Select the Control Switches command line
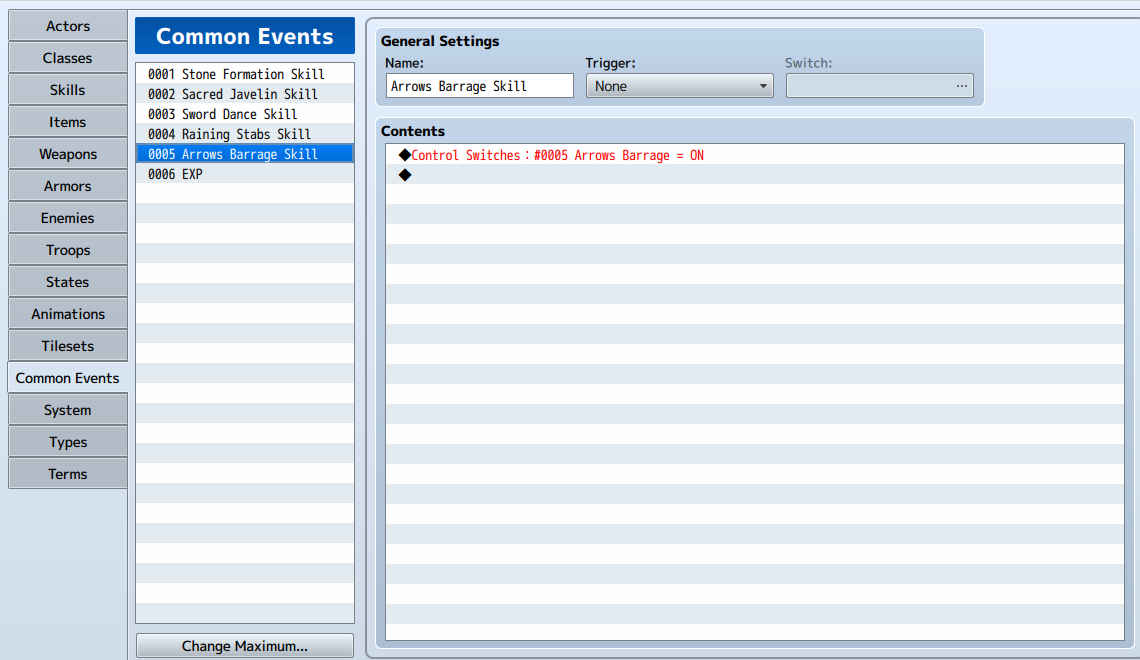Screen dimensions: 1140x660 [755, 155]
